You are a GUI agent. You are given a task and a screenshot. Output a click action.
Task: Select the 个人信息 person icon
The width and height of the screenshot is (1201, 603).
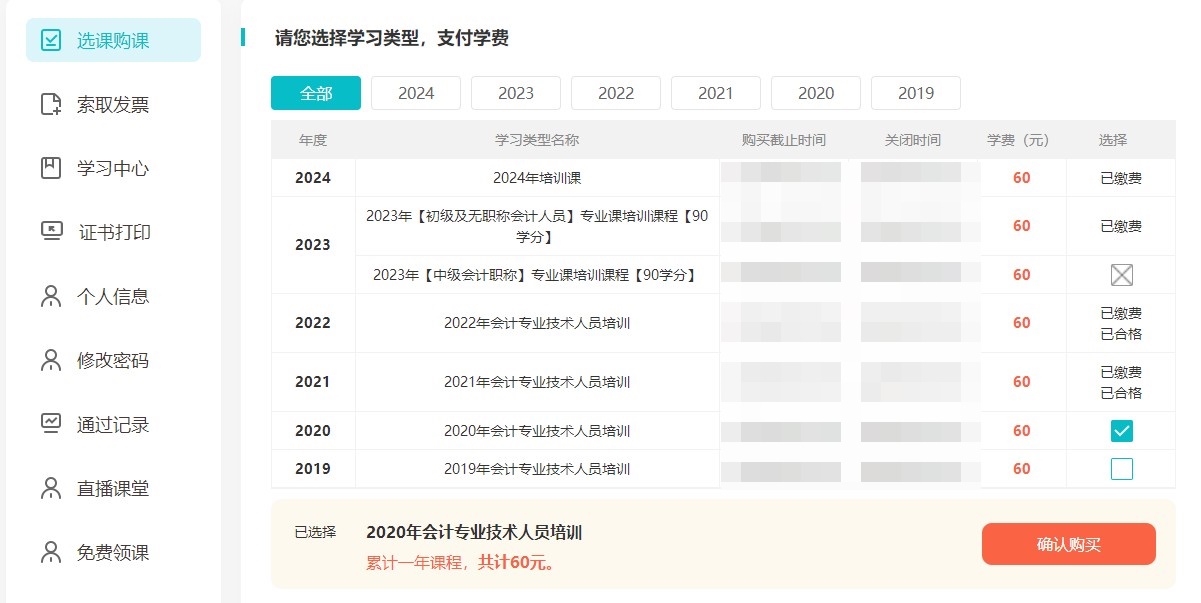pyautogui.click(x=50, y=296)
